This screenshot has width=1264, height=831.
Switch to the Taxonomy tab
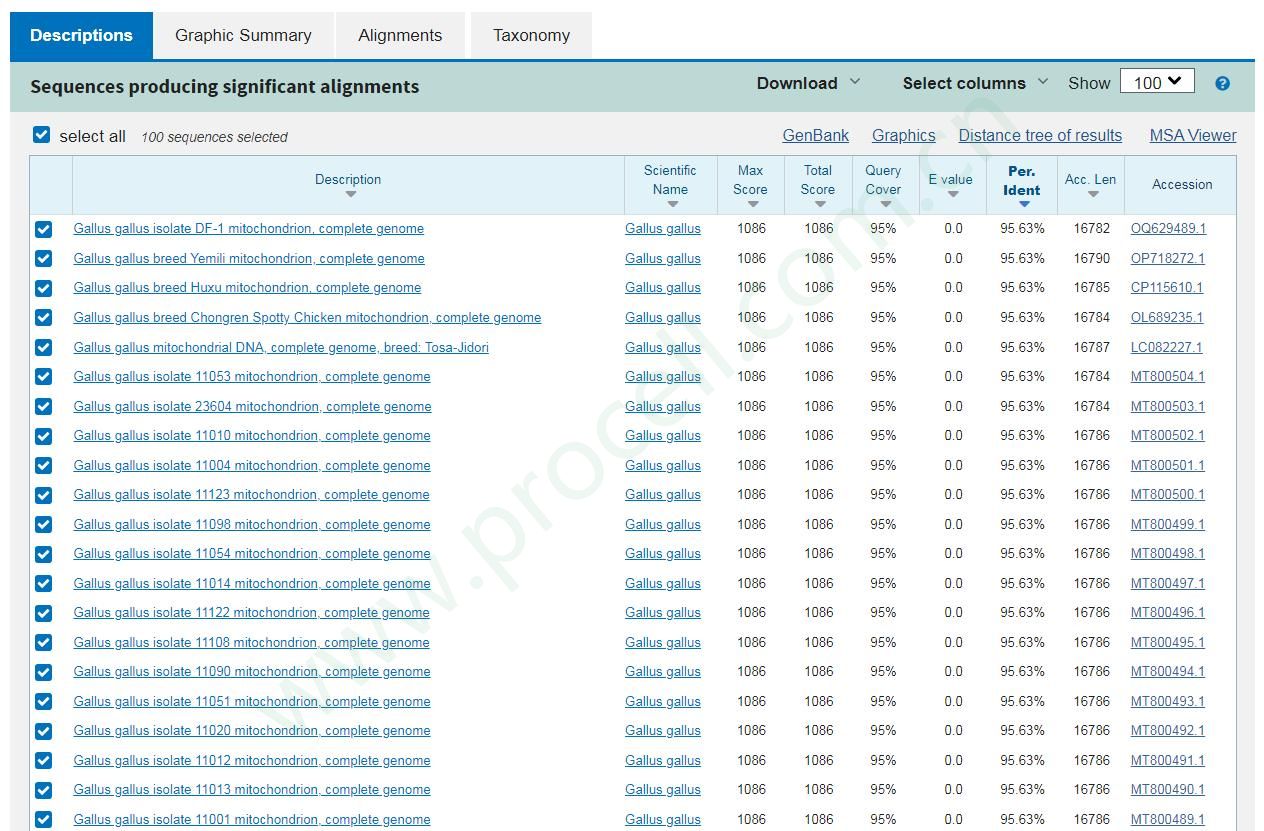tap(531, 35)
